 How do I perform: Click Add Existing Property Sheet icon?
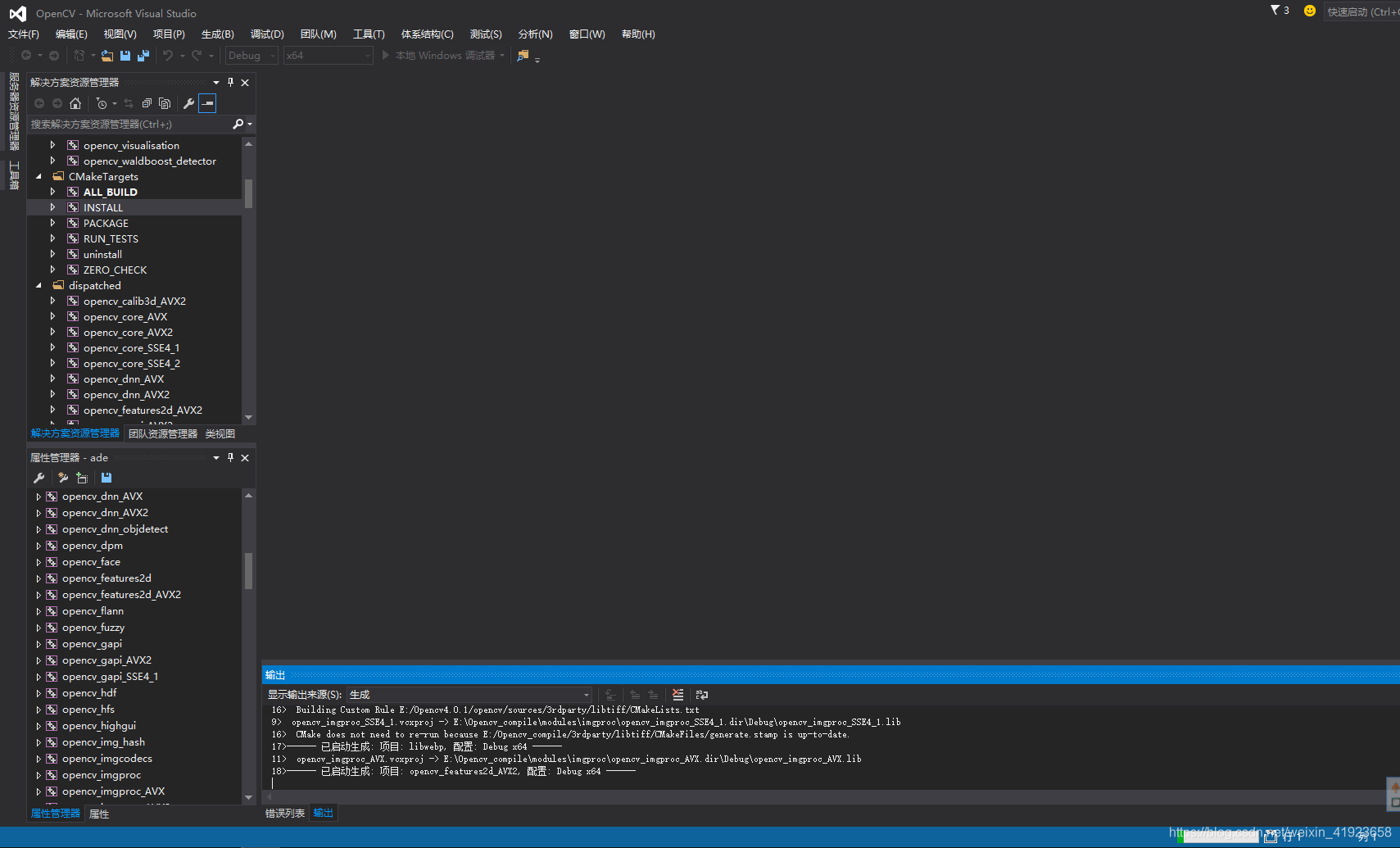(82, 478)
